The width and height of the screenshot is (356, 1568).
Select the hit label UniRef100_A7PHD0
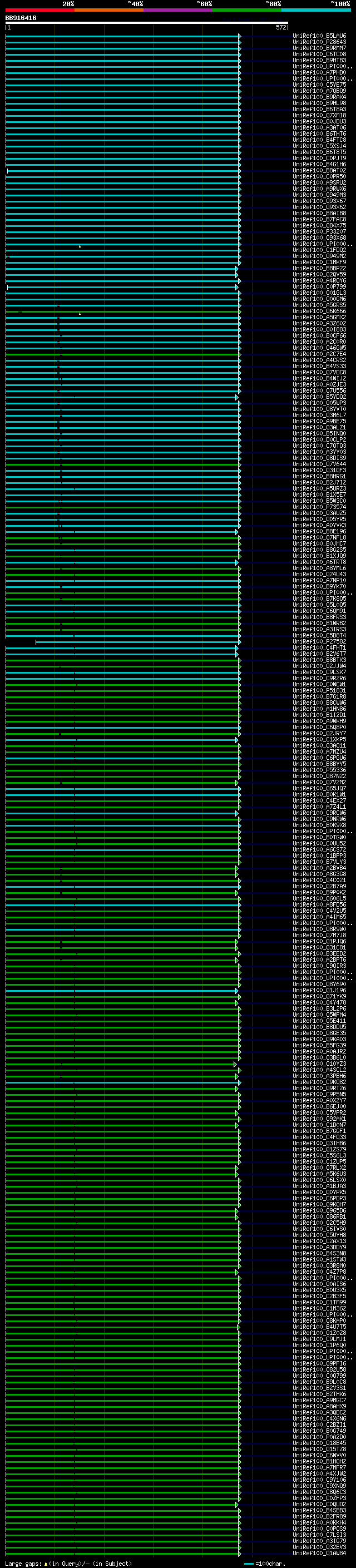(319, 72)
